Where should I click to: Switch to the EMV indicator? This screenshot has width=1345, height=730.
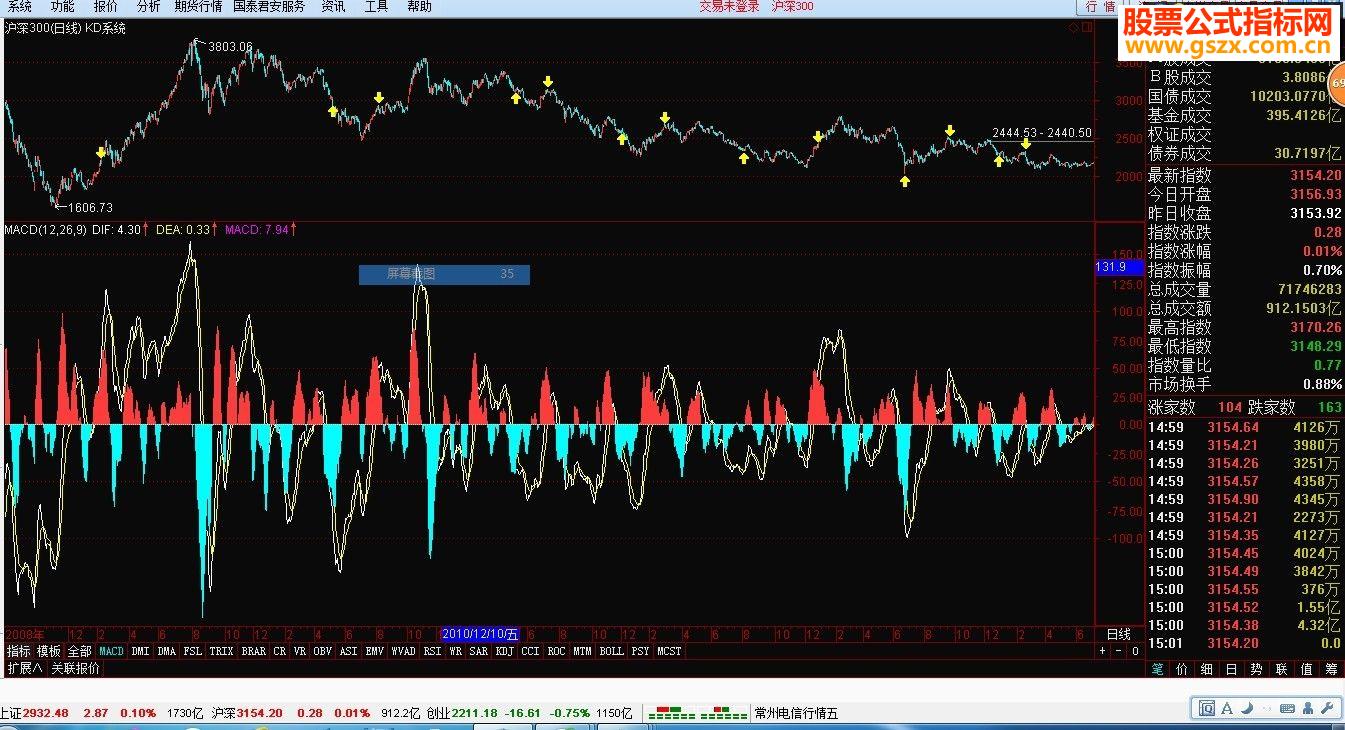(374, 651)
